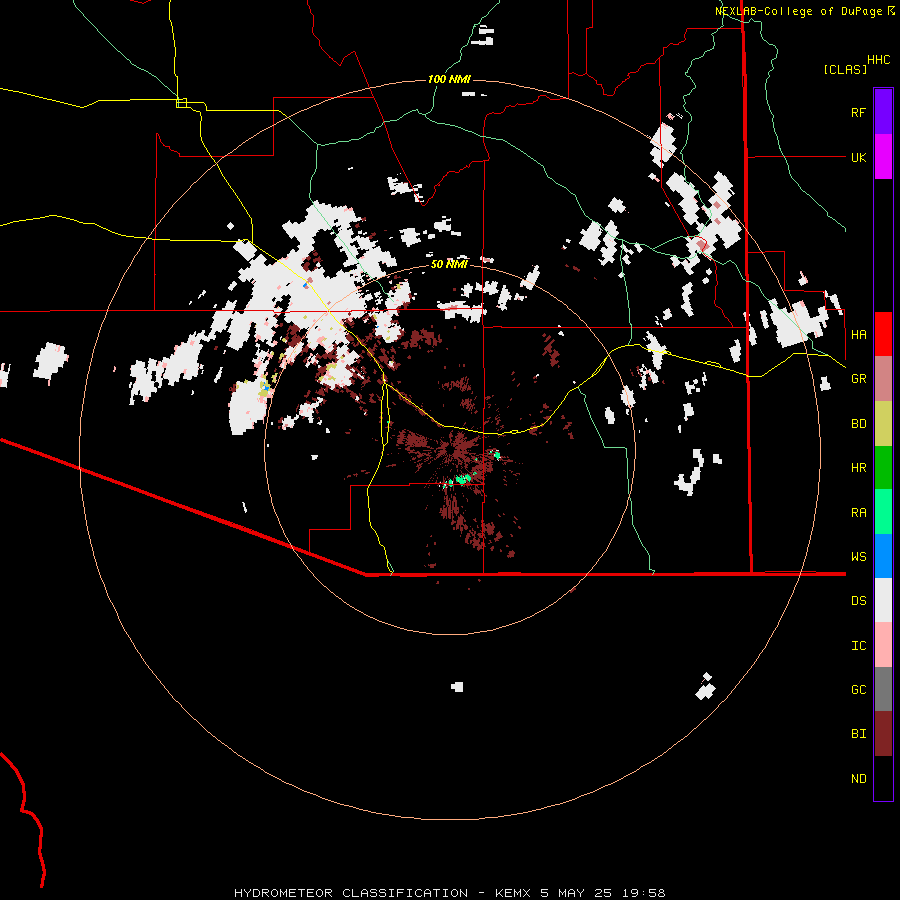Screen dimensions: 900x900
Task: Click the UK legend label
Action: [858, 157]
